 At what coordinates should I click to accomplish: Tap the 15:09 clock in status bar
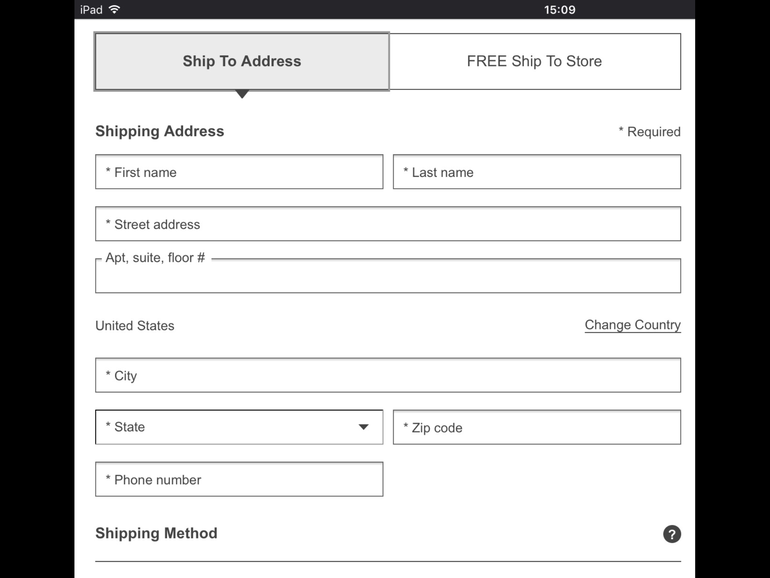[559, 9]
